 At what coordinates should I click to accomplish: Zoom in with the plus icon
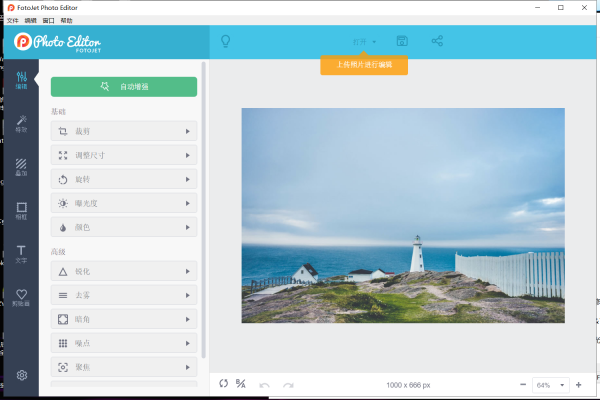[x=579, y=384]
